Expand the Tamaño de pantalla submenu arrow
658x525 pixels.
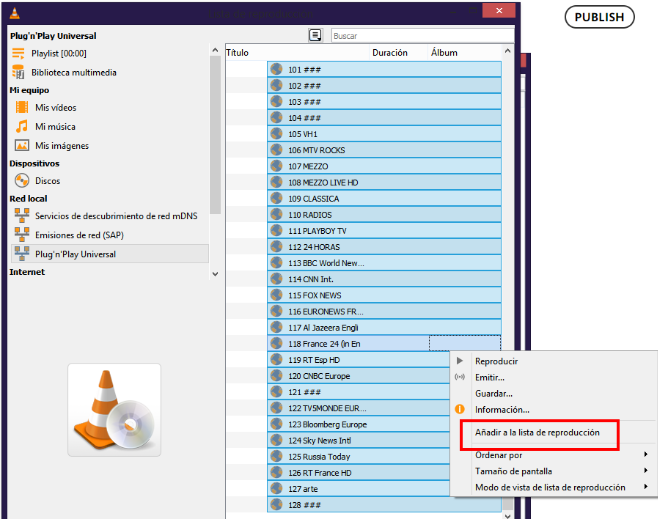click(x=646, y=471)
